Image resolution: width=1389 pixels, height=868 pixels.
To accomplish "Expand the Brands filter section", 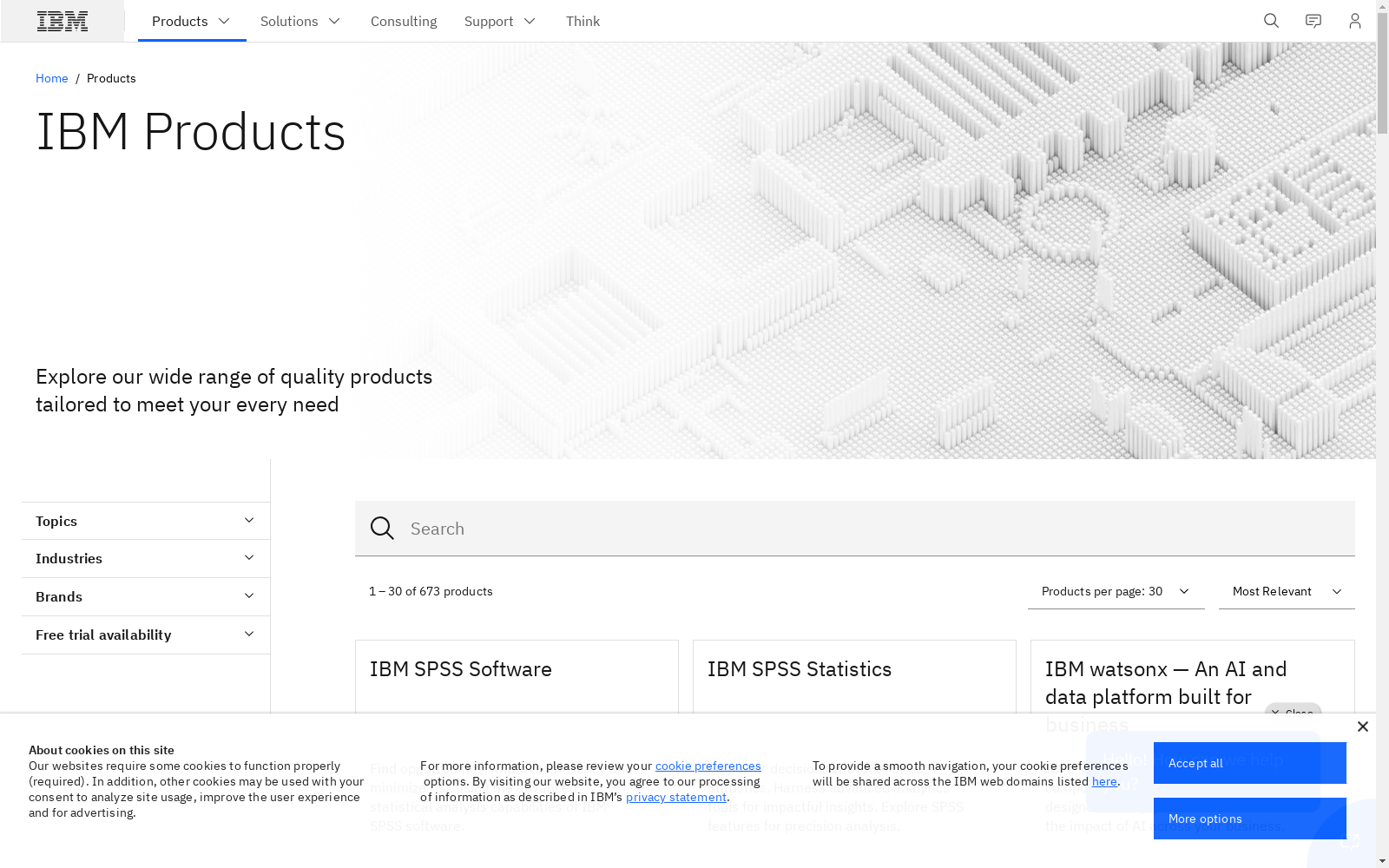I will tap(146, 596).
